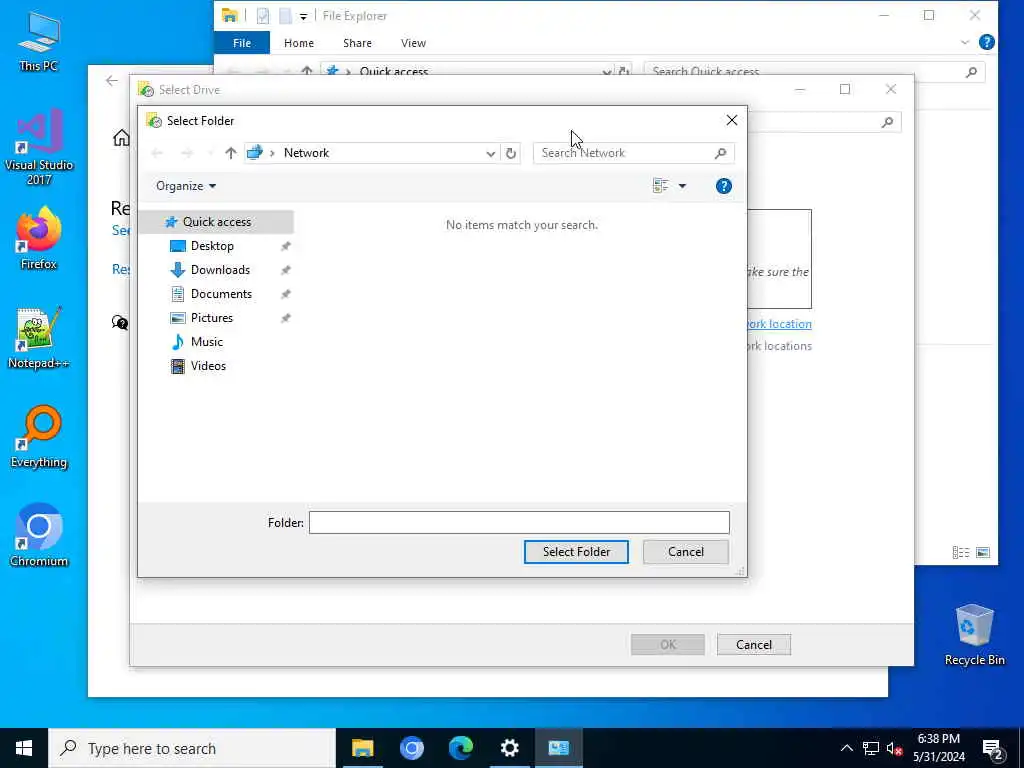Click the pin icon next to Desktop

285,246
